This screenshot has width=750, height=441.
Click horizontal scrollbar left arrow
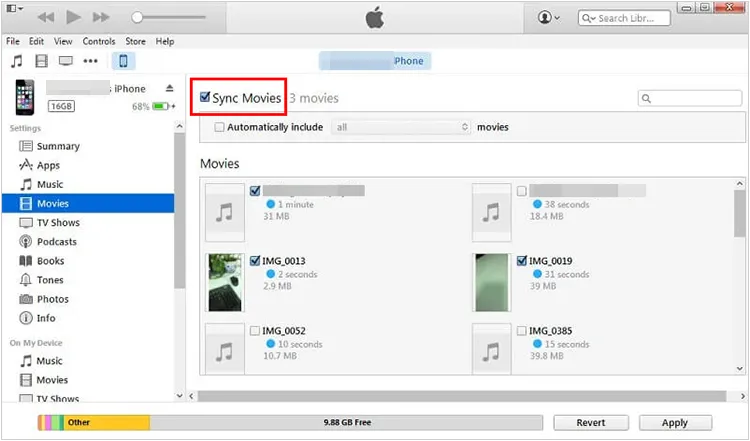(192, 396)
